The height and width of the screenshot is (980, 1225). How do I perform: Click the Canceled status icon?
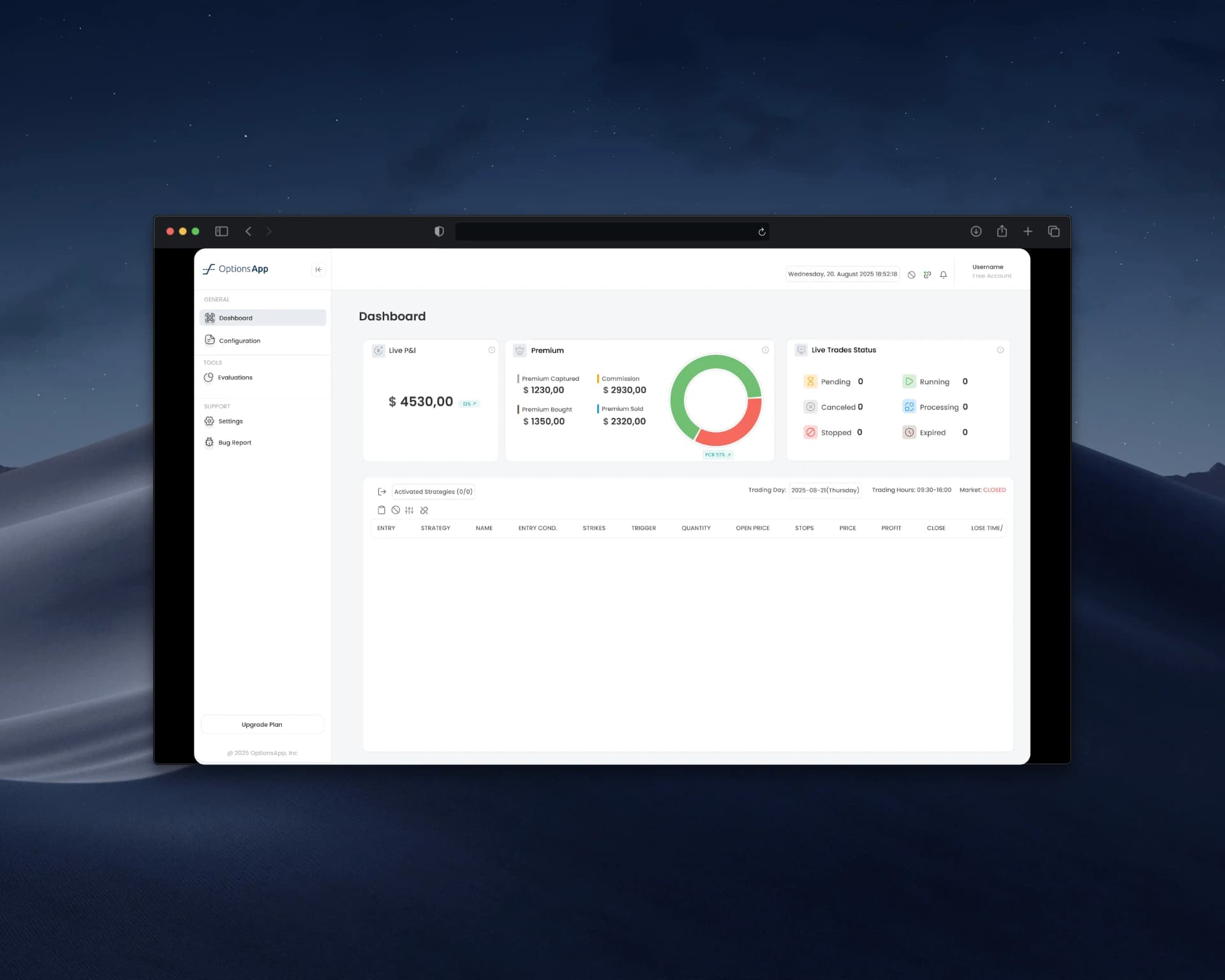[x=810, y=406]
